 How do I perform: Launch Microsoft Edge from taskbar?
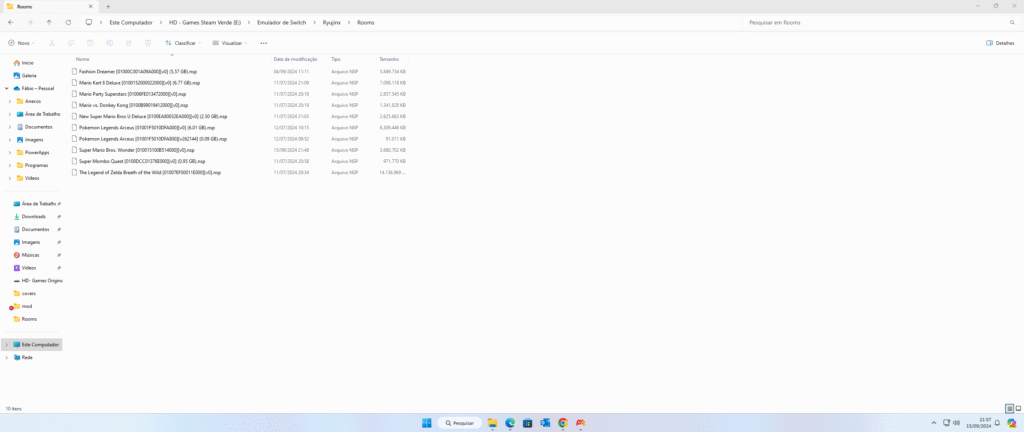[x=510, y=423]
